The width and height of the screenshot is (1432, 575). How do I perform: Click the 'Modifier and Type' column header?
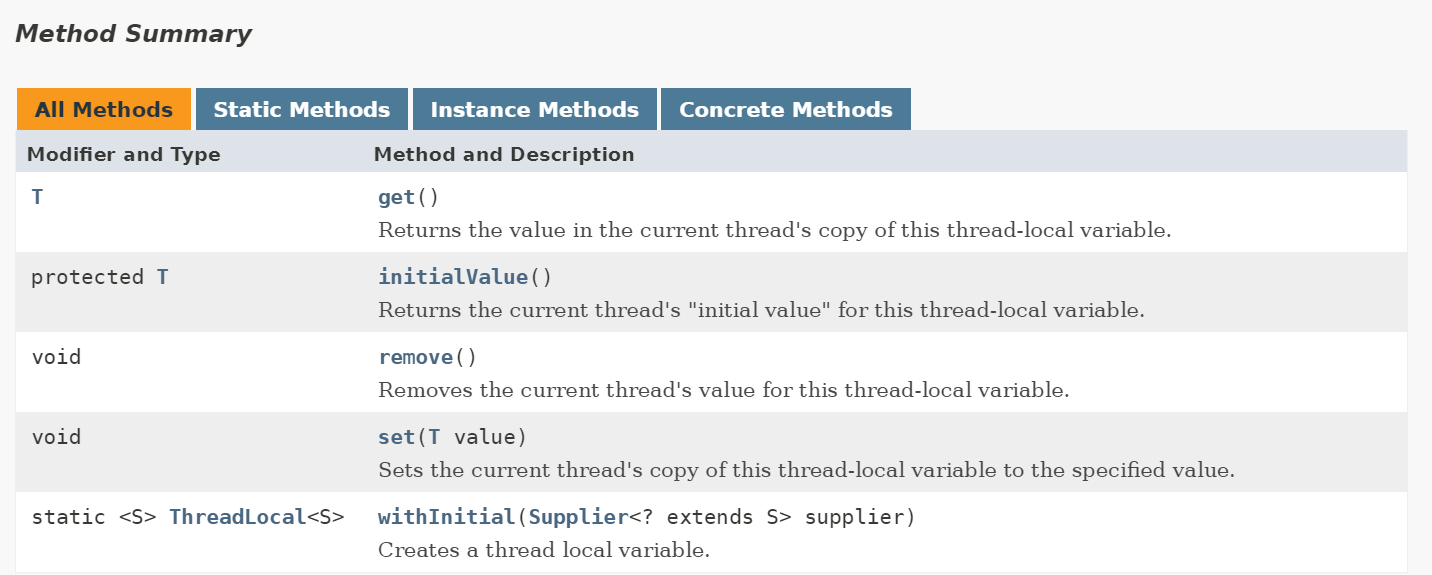[123, 155]
